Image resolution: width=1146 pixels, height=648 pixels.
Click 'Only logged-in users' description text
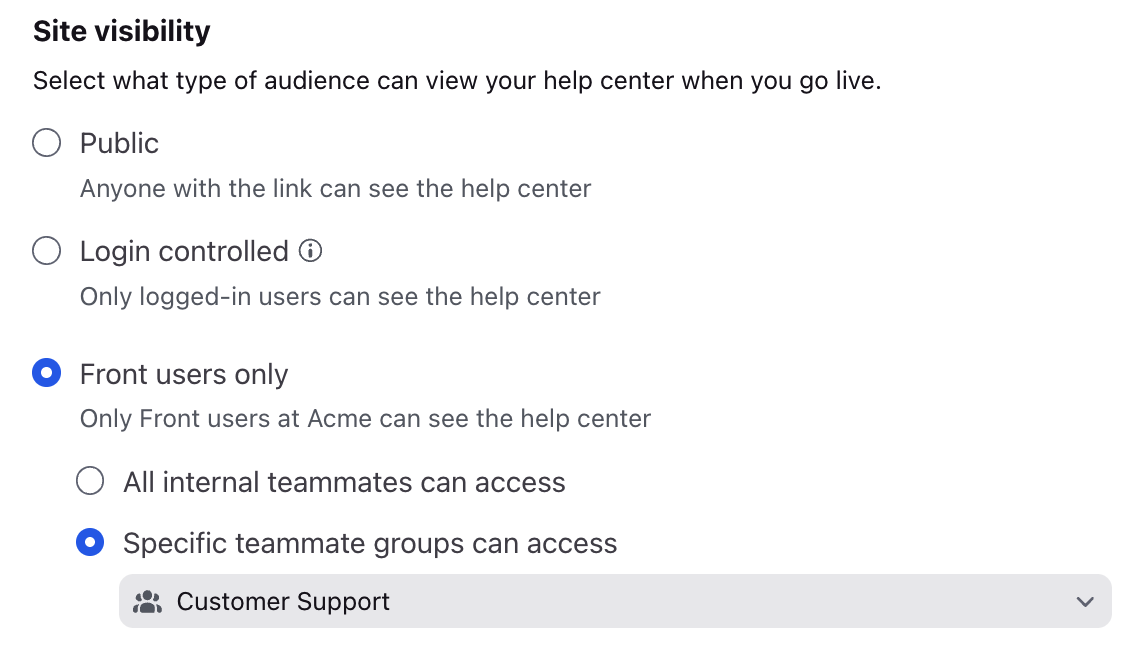point(340,297)
